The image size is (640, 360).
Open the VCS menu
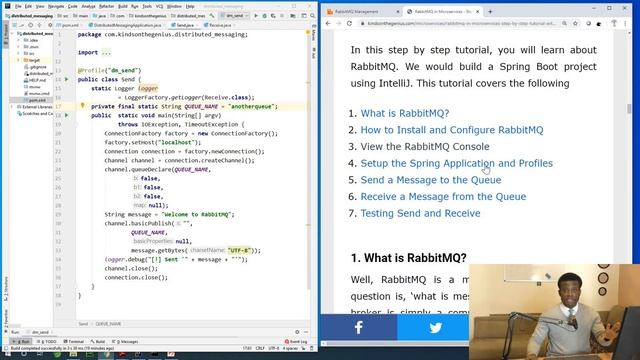coord(159,7)
